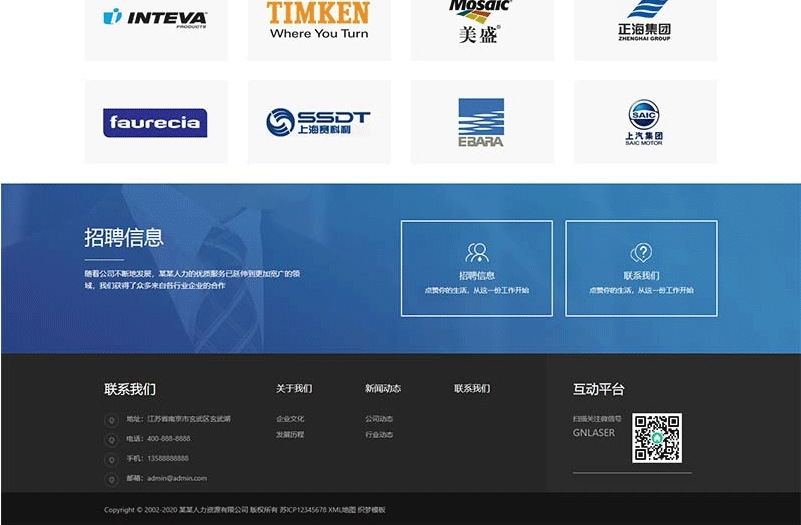The image size is (801, 525).
Task: Click the 江苏省南京市玄武区玄武湖 address text
Action: point(189,419)
